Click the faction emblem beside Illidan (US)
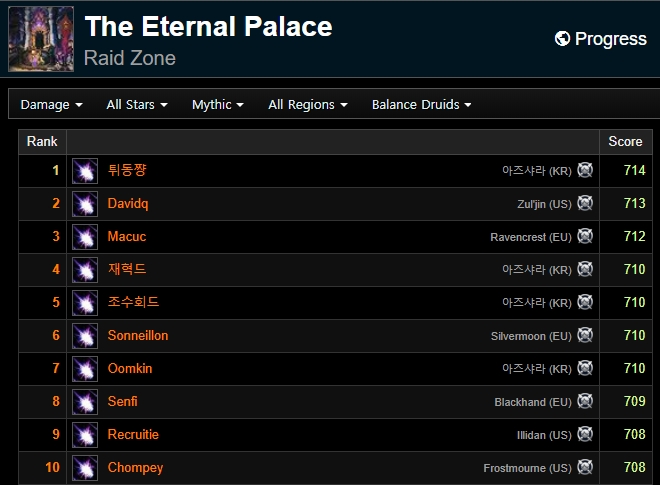Screen dimensions: 660x485 (x=585, y=434)
